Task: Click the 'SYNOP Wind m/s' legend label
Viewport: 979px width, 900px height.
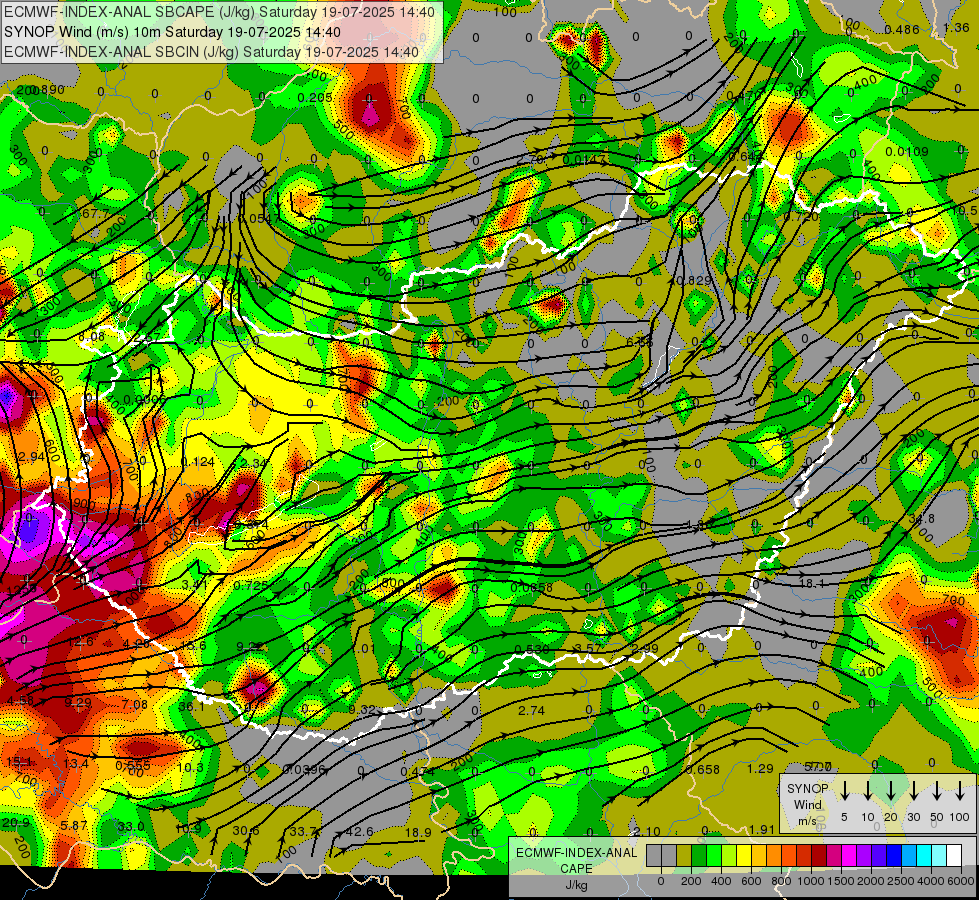Action: (x=807, y=804)
